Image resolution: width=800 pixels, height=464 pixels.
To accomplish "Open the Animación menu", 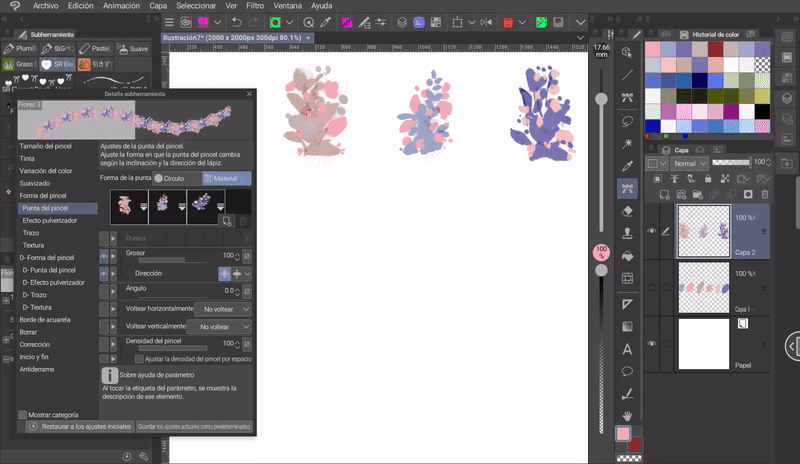I will 121,5.
